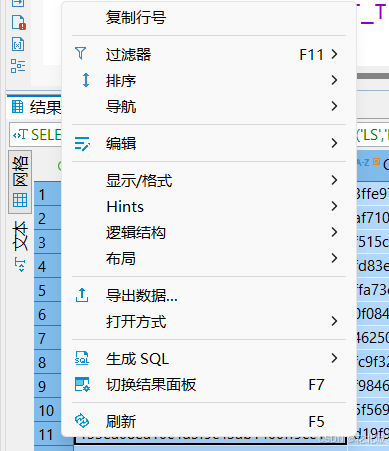The width and height of the screenshot is (389, 451).
Task: Open the 排序 submenu
Action: click(x=209, y=80)
